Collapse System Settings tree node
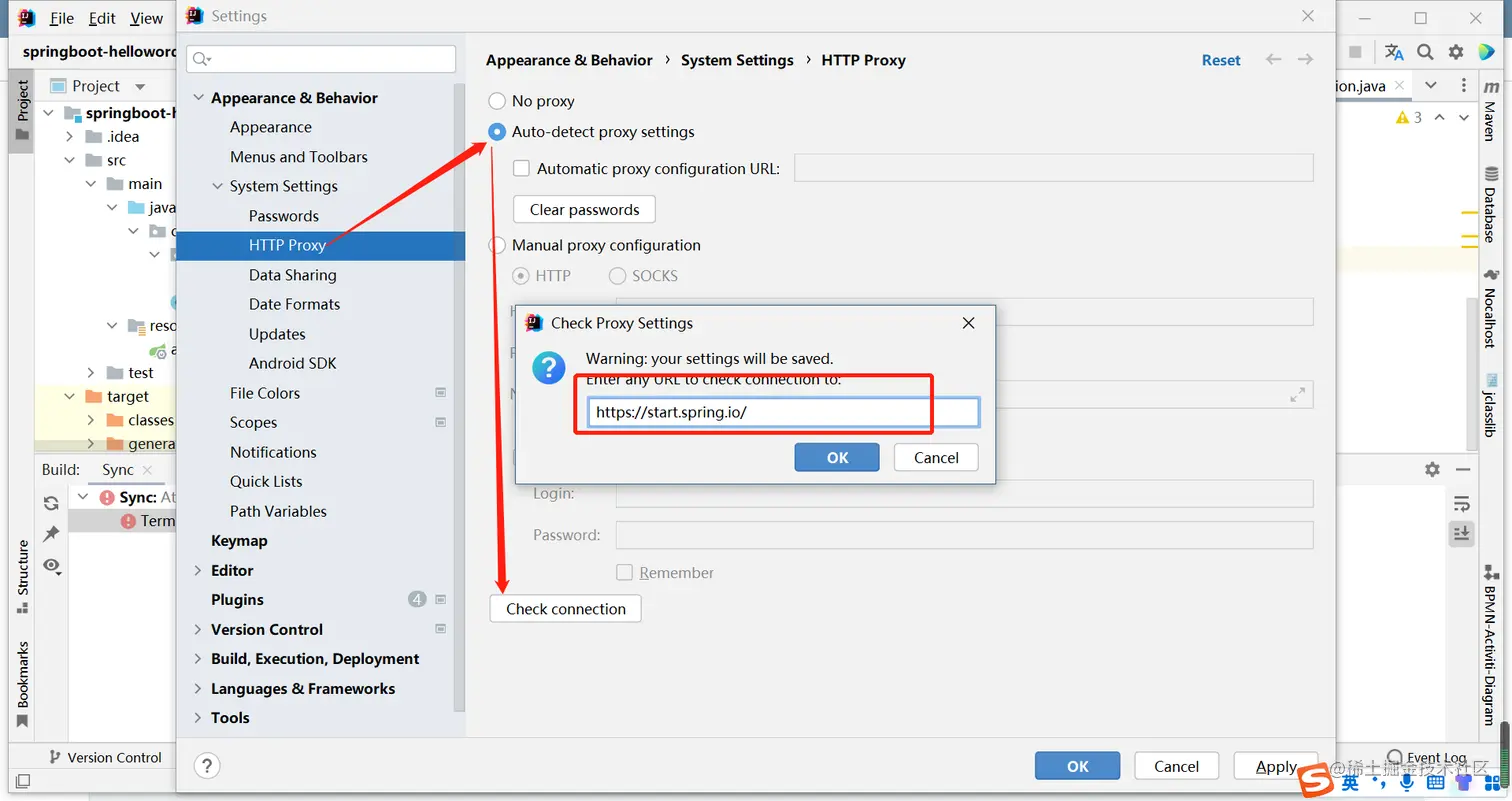The height and width of the screenshot is (801, 1512). coord(217,186)
